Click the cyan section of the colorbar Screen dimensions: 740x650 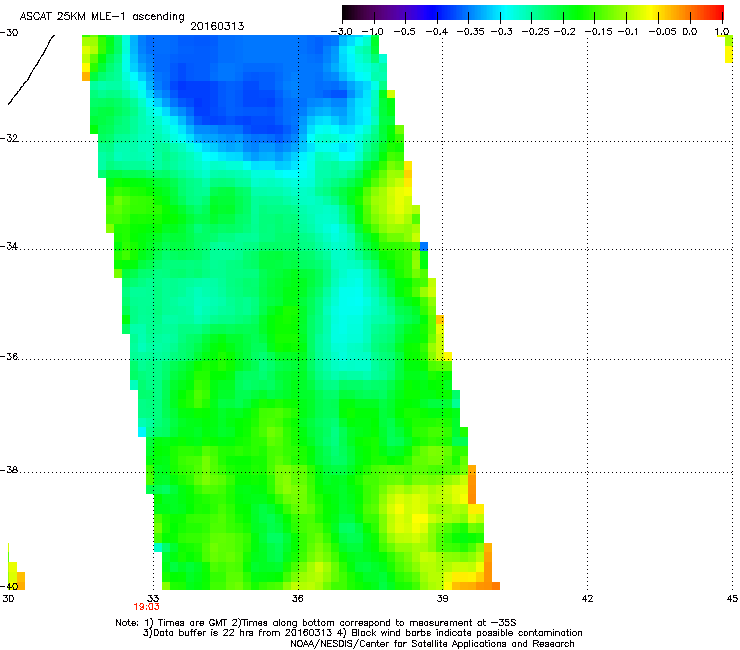click(x=507, y=12)
